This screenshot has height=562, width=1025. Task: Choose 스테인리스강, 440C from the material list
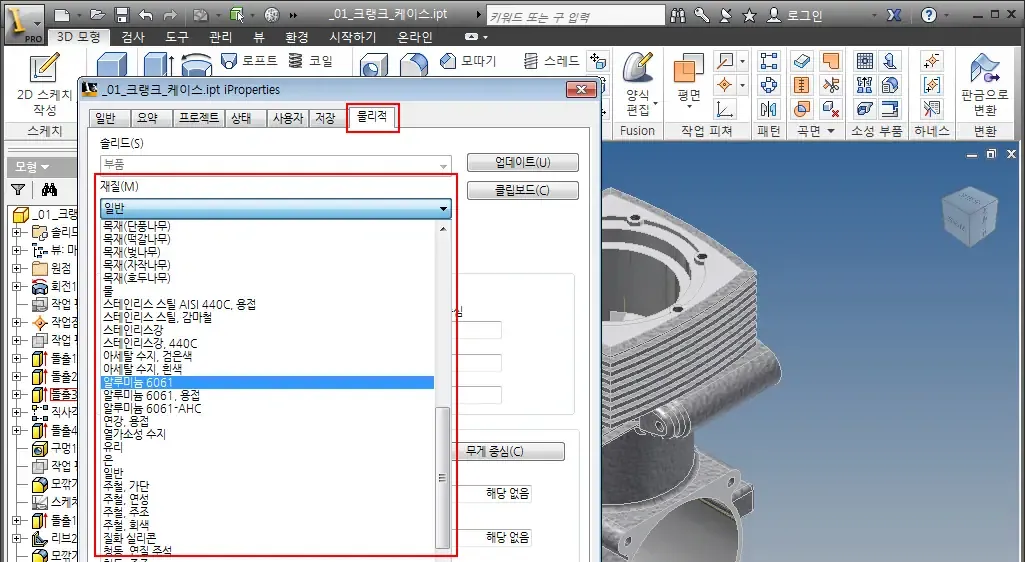pos(267,343)
